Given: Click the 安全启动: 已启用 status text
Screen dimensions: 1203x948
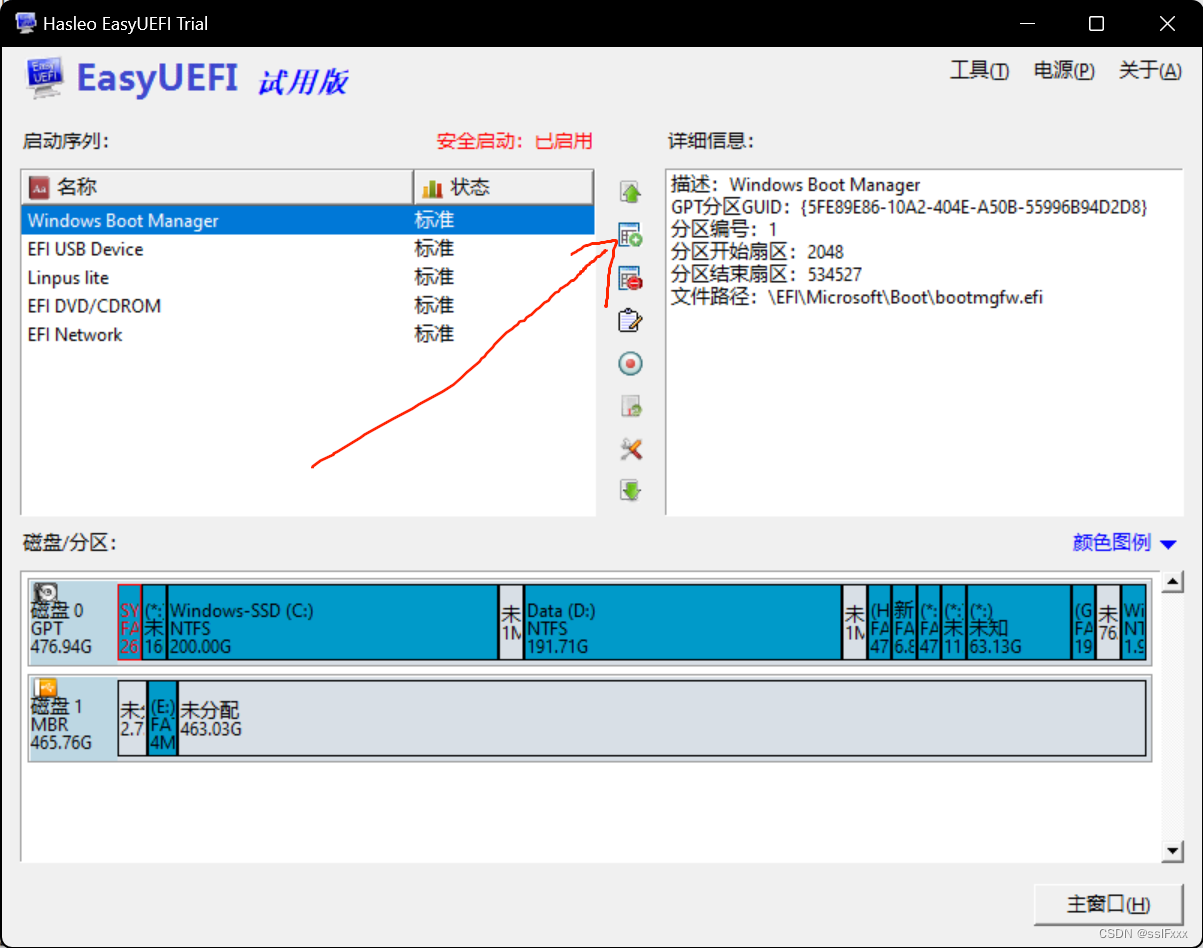Looking at the screenshot, I should tap(515, 141).
